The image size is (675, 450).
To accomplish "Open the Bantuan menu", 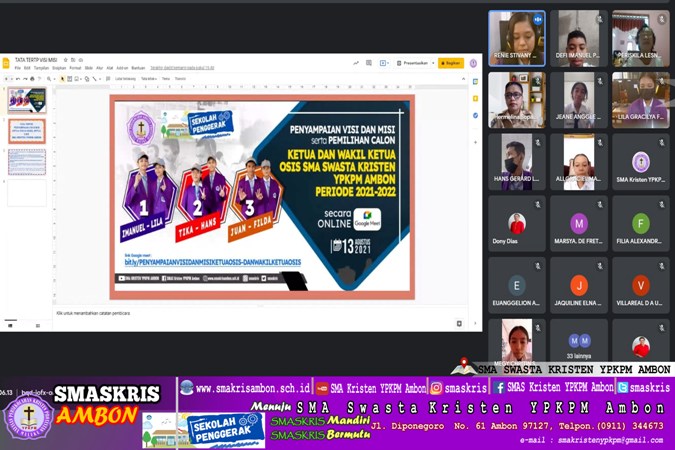I will (138, 68).
